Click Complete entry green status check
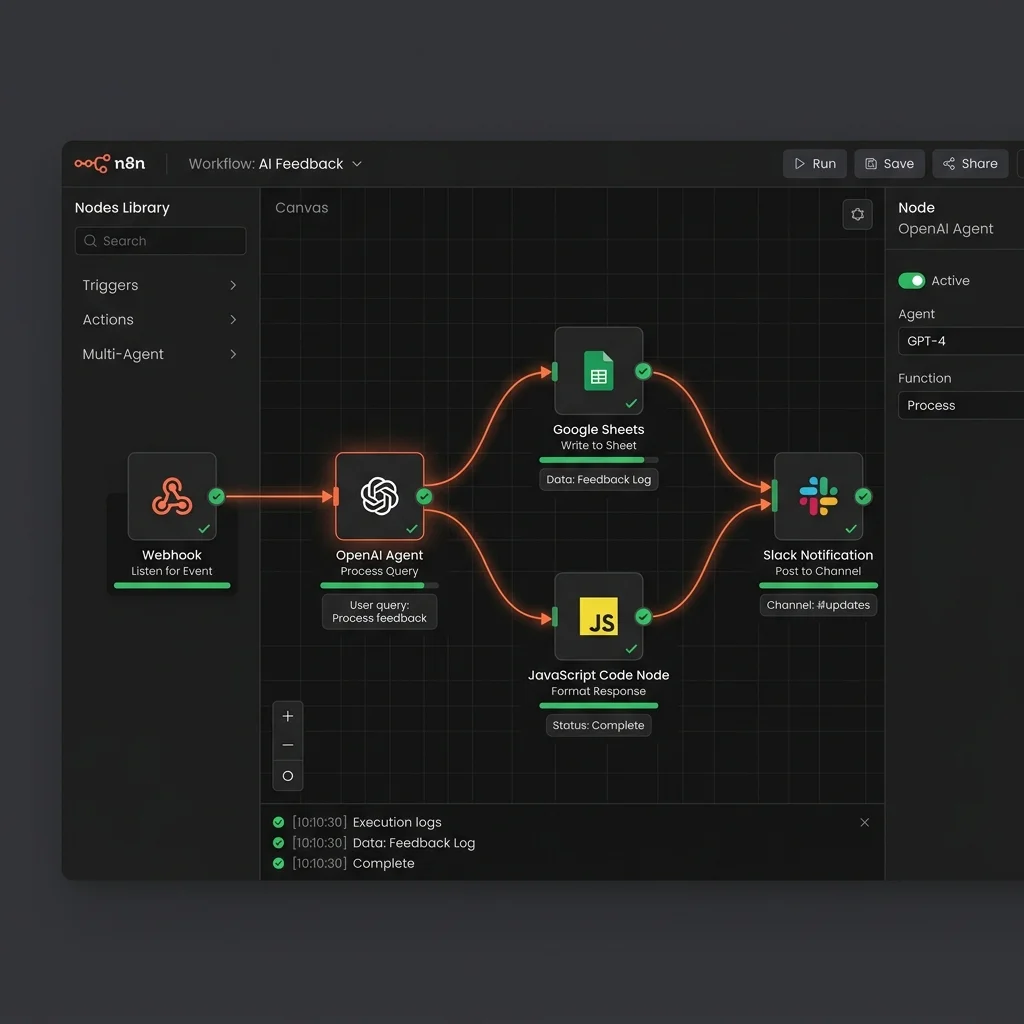Image resolution: width=1024 pixels, height=1024 pixels. coord(278,863)
